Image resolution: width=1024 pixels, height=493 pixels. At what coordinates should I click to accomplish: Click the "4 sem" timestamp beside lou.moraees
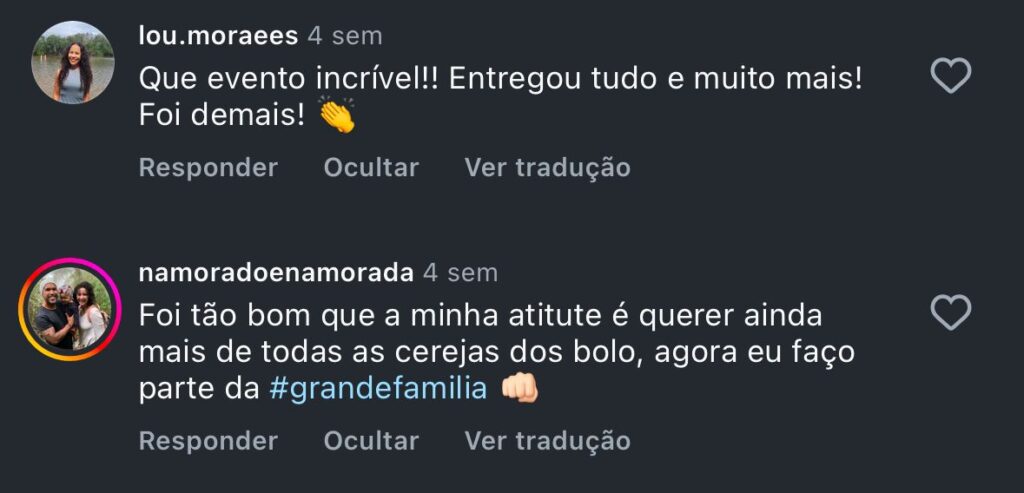coord(345,36)
